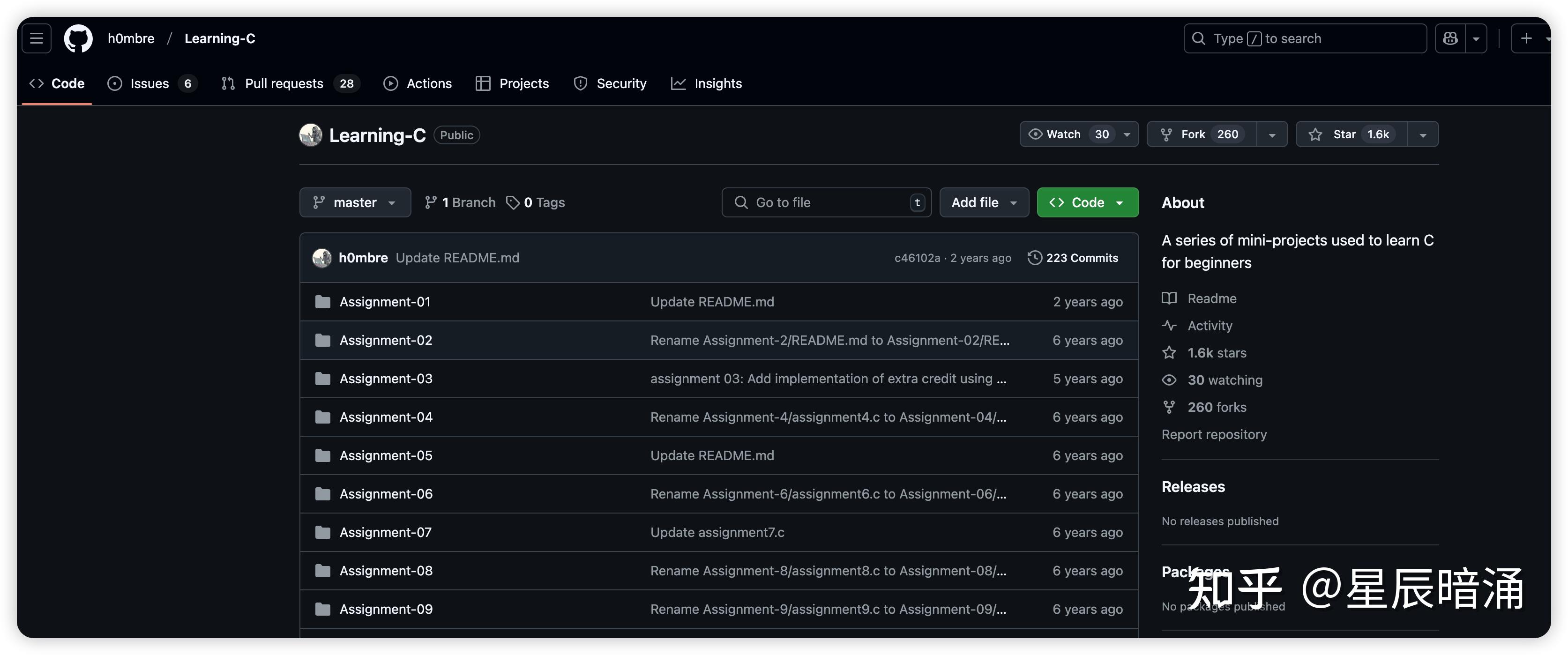Open the Pull requests tab

291,83
